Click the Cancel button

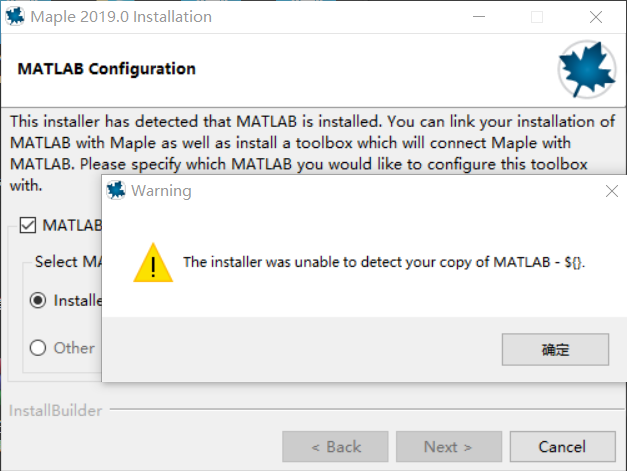click(x=561, y=447)
